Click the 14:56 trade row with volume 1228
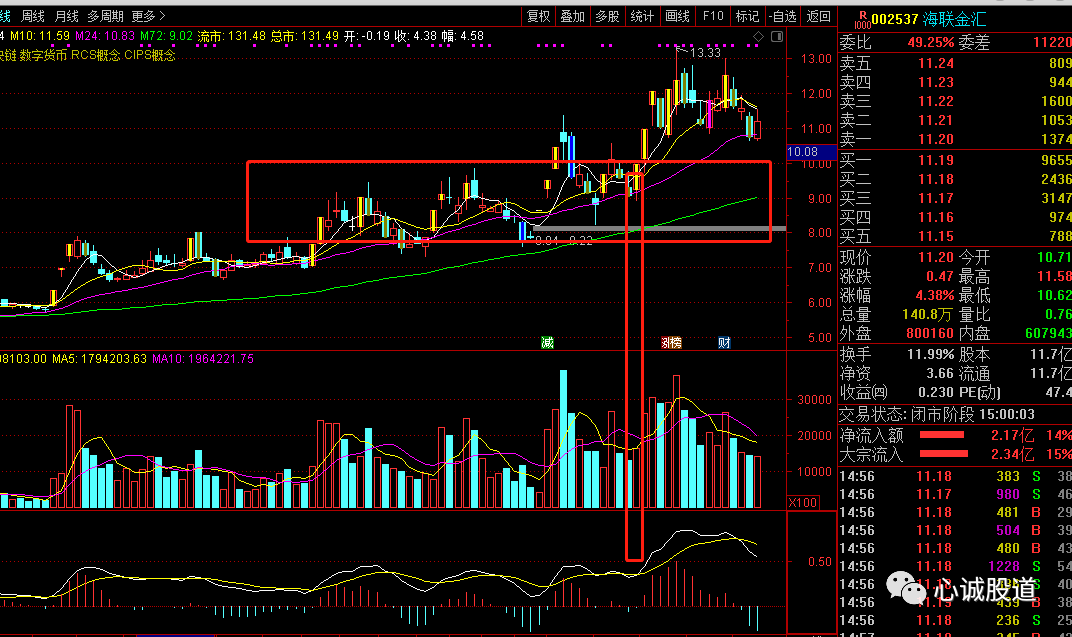 955,567
